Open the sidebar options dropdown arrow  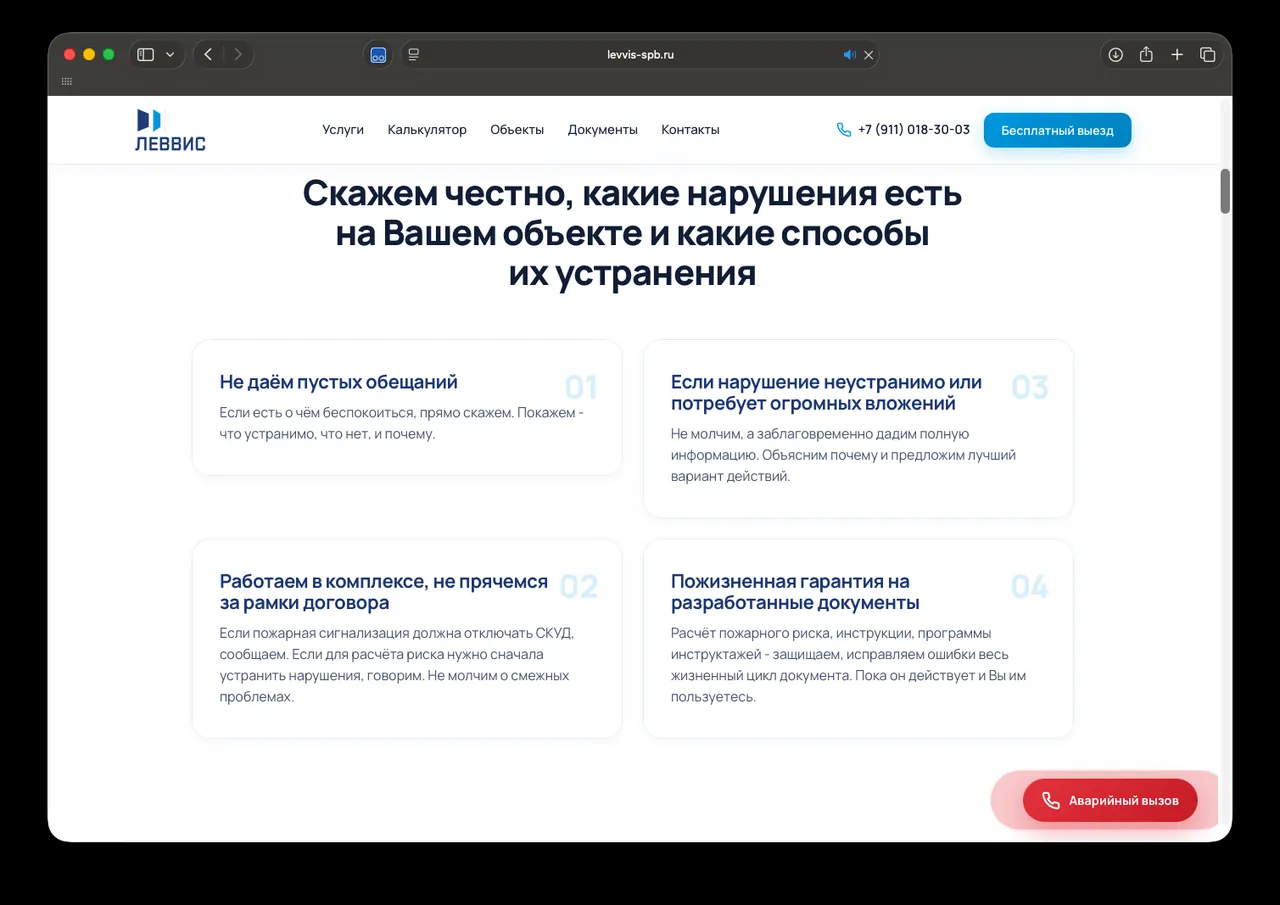click(170, 55)
